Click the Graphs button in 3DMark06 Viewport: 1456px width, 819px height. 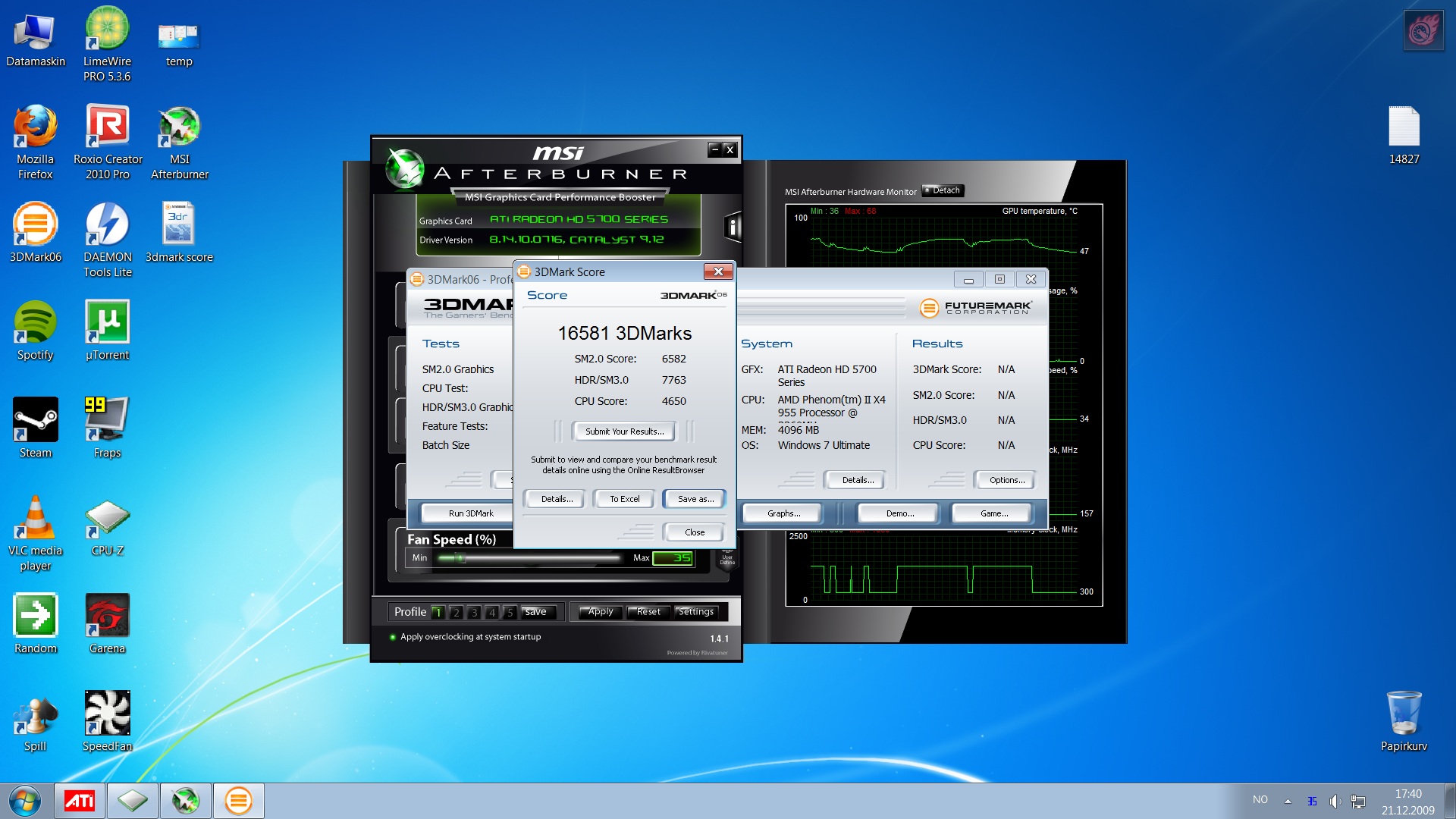783,513
